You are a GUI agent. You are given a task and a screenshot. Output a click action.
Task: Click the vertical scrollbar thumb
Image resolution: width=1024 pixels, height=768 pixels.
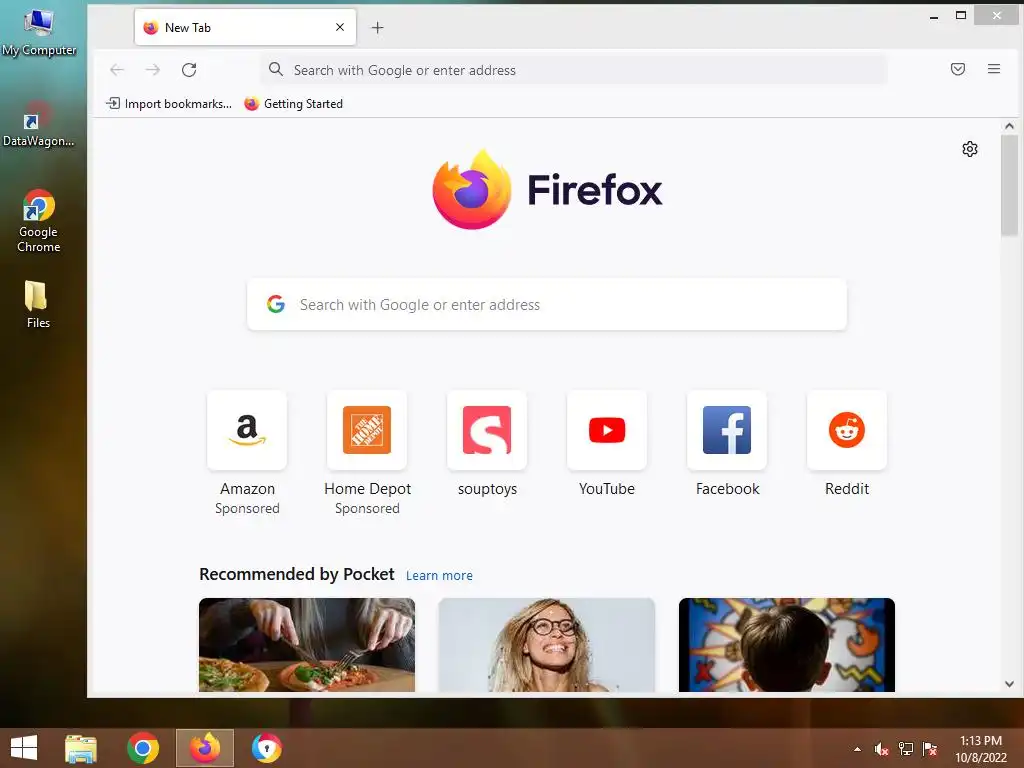(x=1009, y=184)
